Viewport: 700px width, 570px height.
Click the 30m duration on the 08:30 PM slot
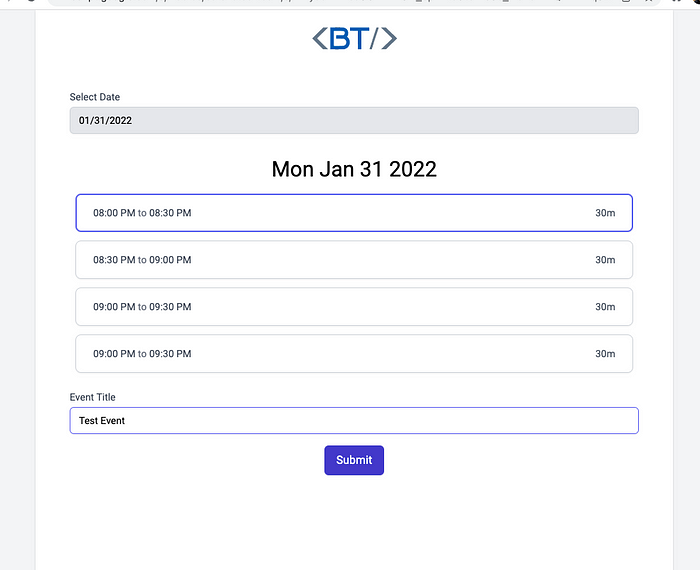click(x=605, y=260)
